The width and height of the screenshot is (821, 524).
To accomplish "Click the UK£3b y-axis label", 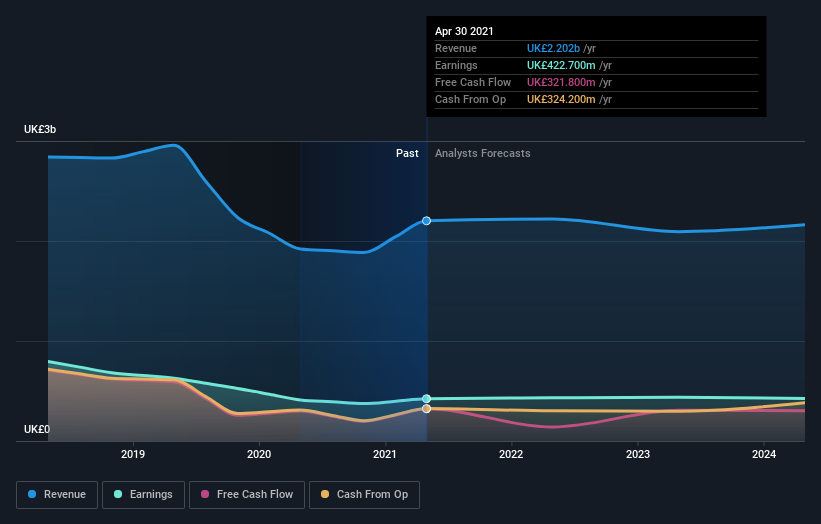I will [40, 129].
